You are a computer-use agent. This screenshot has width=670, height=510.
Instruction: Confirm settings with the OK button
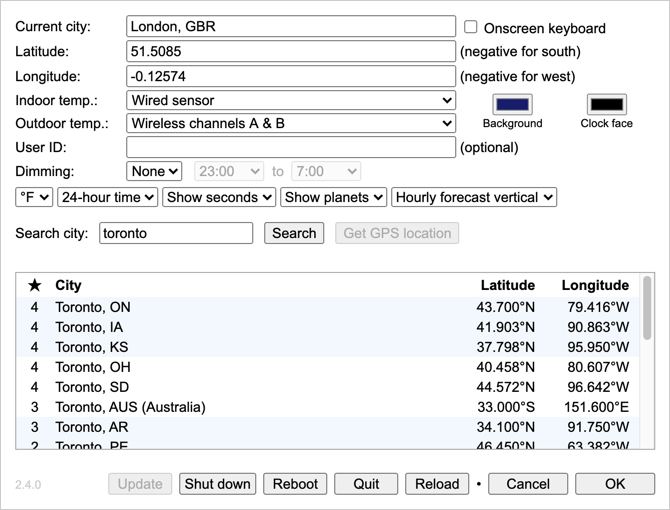pos(615,484)
